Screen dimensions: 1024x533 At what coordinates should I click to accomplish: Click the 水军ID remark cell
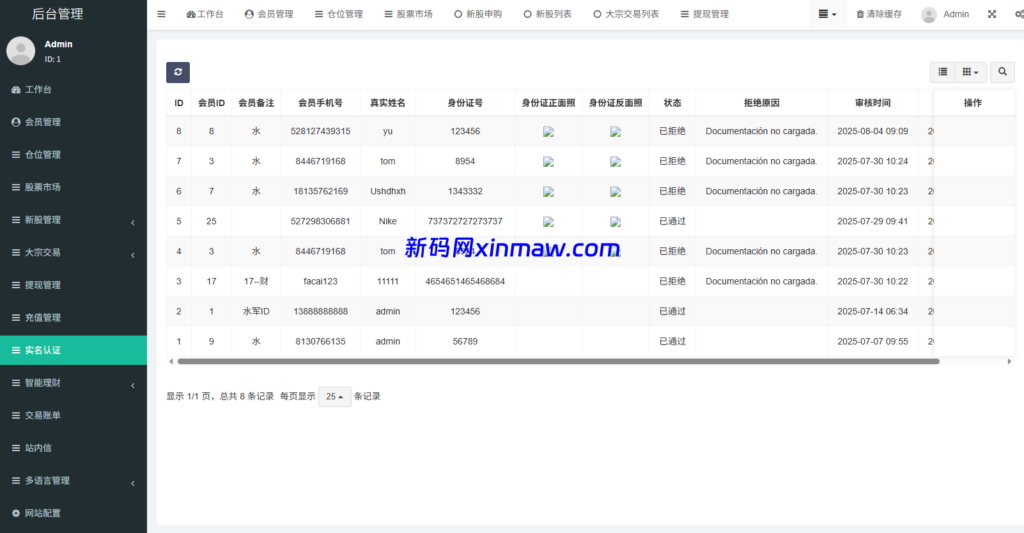click(x=256, y=312)
